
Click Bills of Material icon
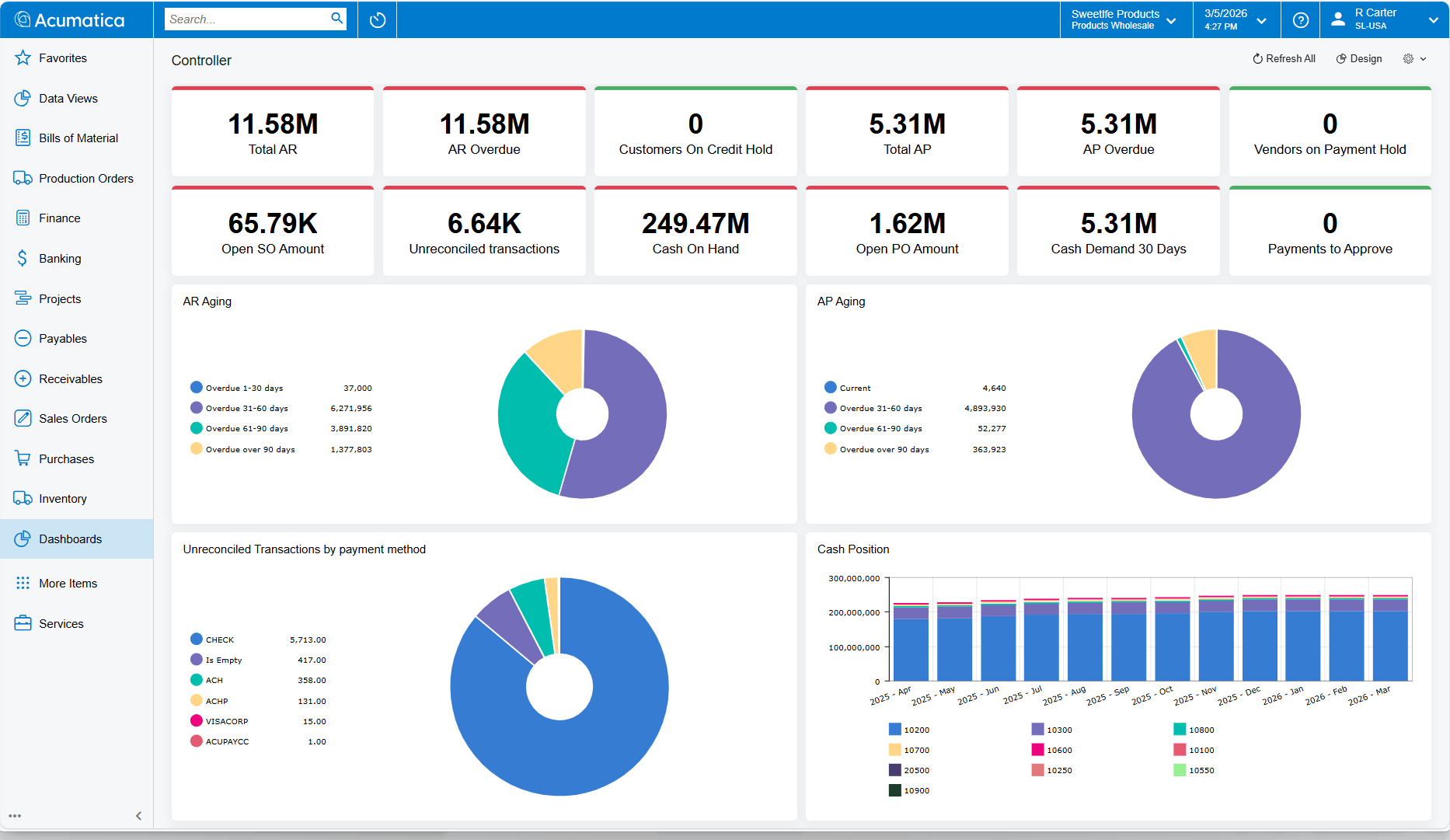[x=23, y=138]
